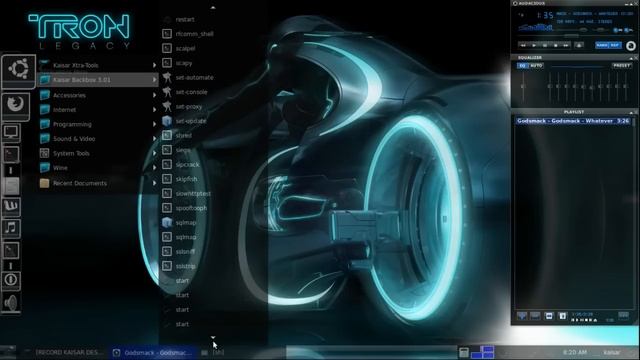Click the scalpel terminal icon

pyautogui.click(x=167, y=48)
